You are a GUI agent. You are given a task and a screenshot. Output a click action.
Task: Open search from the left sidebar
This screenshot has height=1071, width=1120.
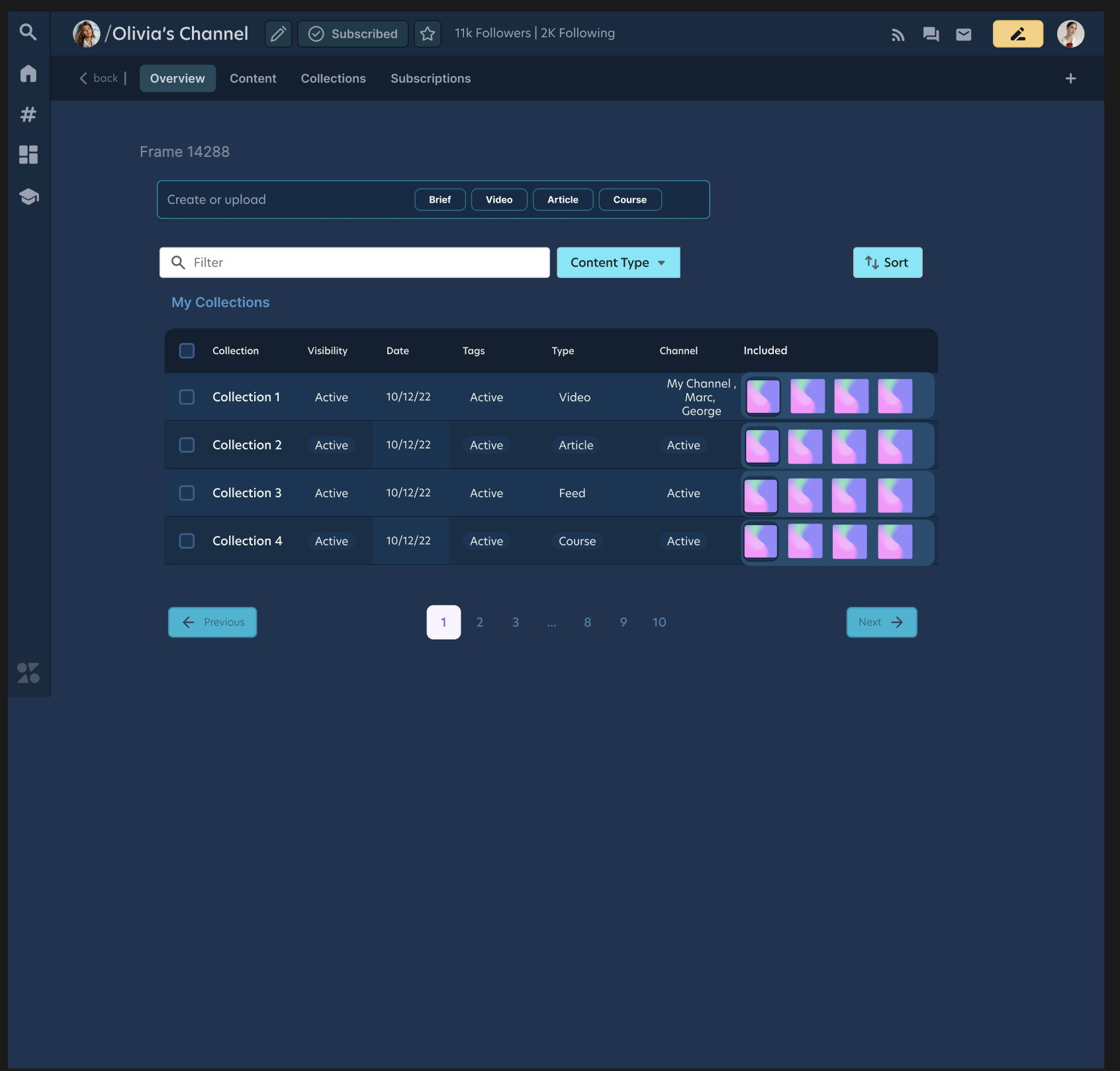click(x=28, y=32)
